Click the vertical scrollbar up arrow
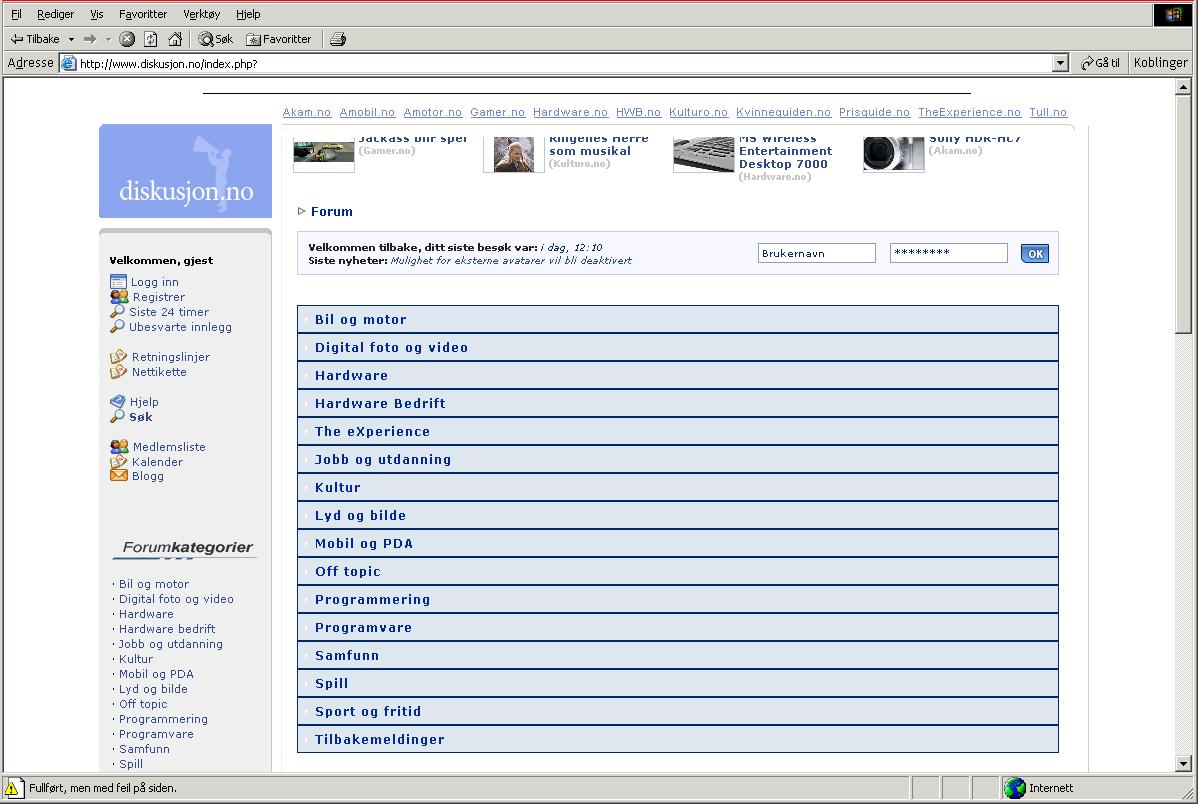 pos(1183,87)
